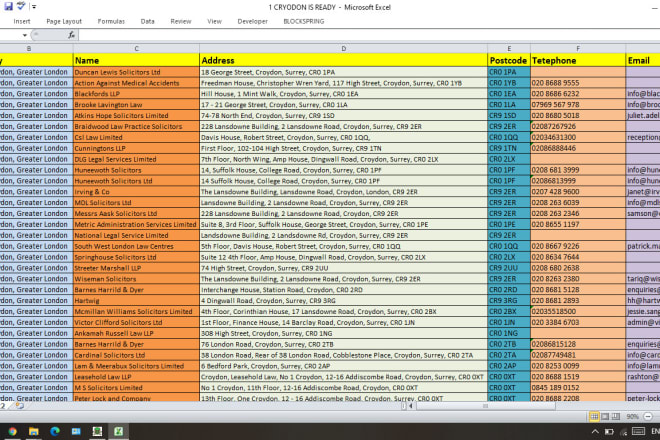The height and width of the screenshot is (440, 660).
Task: Open the Customize Quick Access Toolbar dropdown
Action: [34, 7]
